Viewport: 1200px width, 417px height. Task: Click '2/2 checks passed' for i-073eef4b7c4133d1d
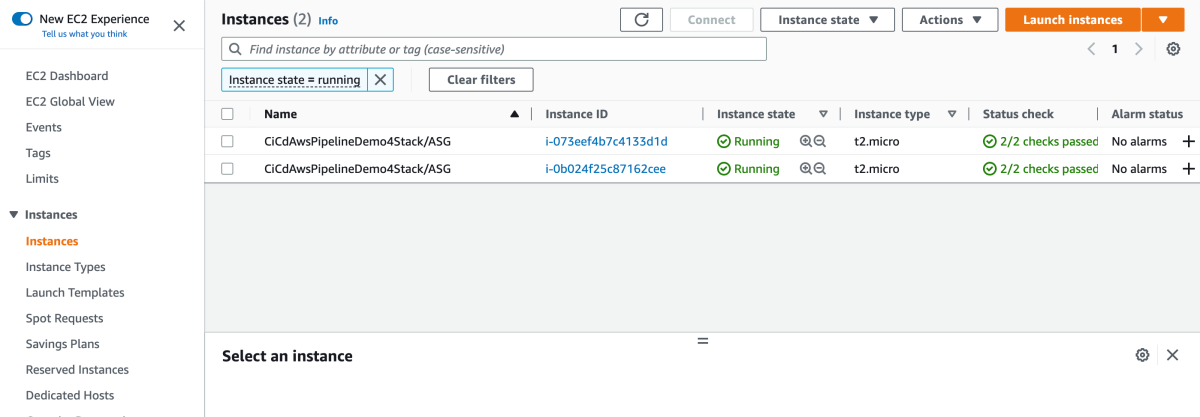(1041, 142)
